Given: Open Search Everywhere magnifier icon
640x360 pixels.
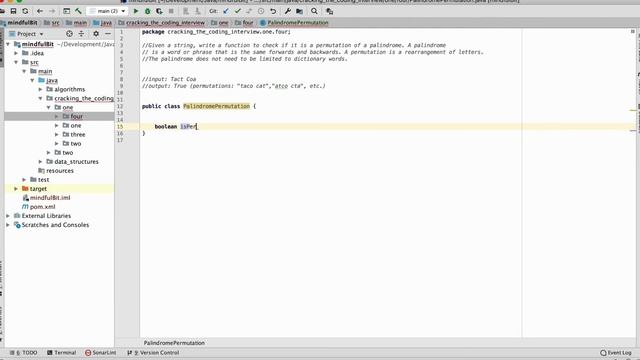Looking at the screenshot, I should 314,11.
